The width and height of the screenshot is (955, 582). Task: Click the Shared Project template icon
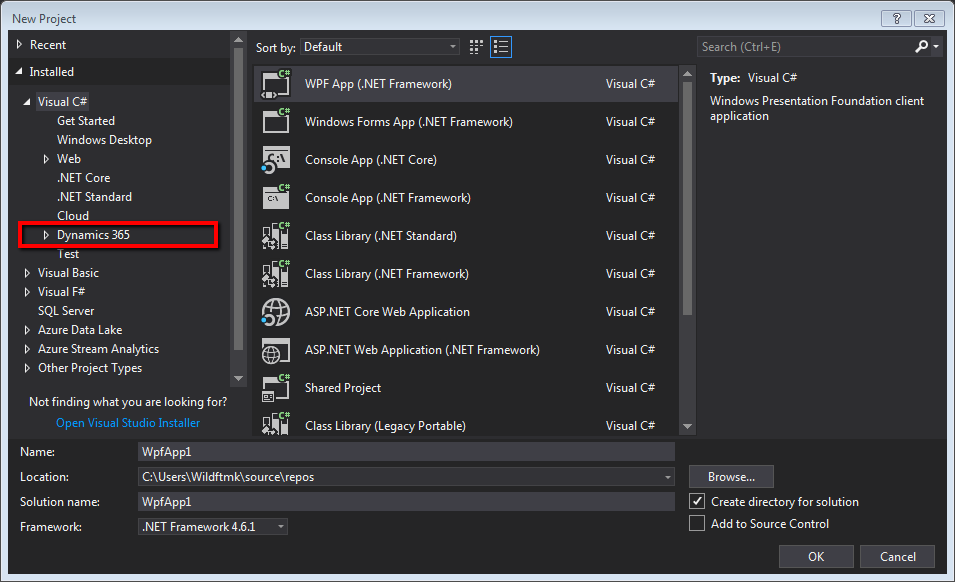pyautogui.click(x=276, y=388)
